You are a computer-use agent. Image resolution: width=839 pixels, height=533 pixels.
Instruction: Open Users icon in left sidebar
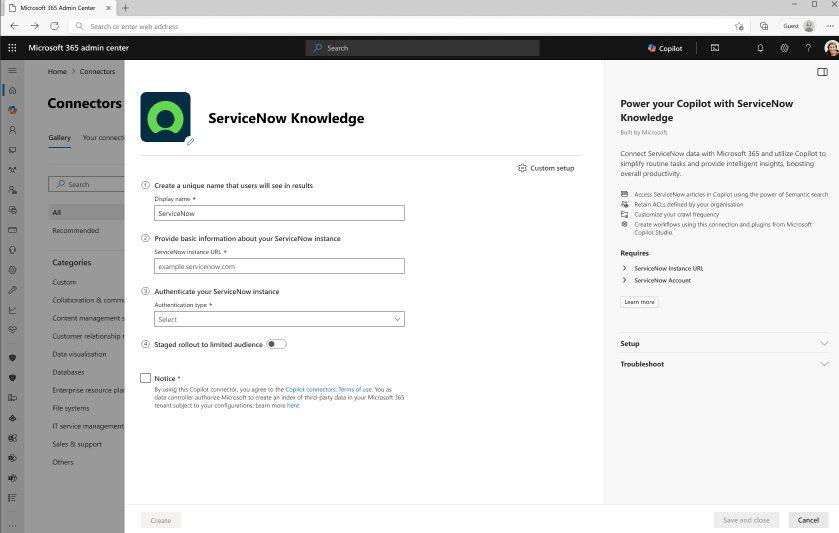click(x=12, y=130)
